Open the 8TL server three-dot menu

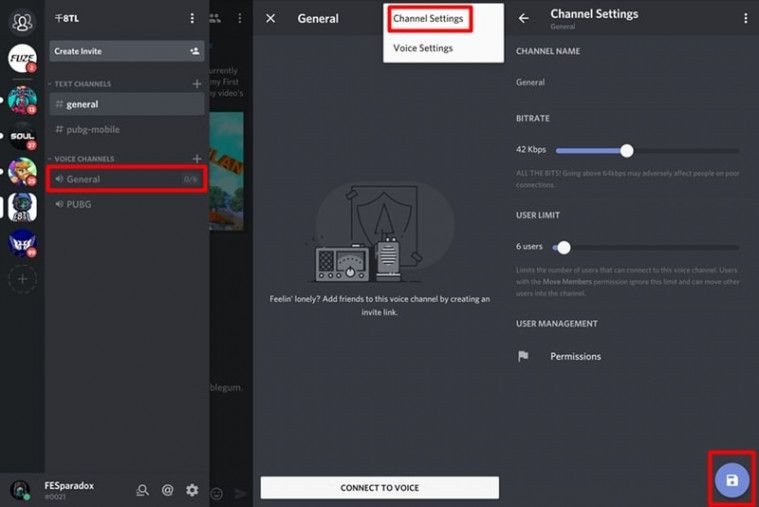coord(192,18)
